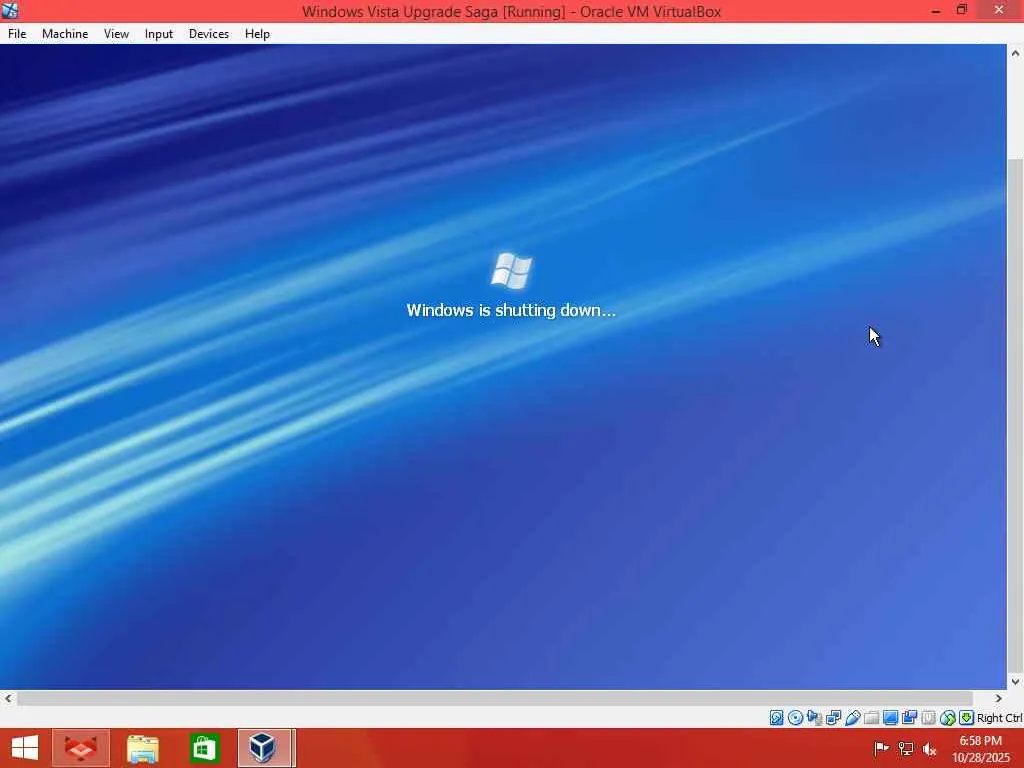Open the Machine menu
Screen dimensions: 1024x768
(x=65, y=34)
